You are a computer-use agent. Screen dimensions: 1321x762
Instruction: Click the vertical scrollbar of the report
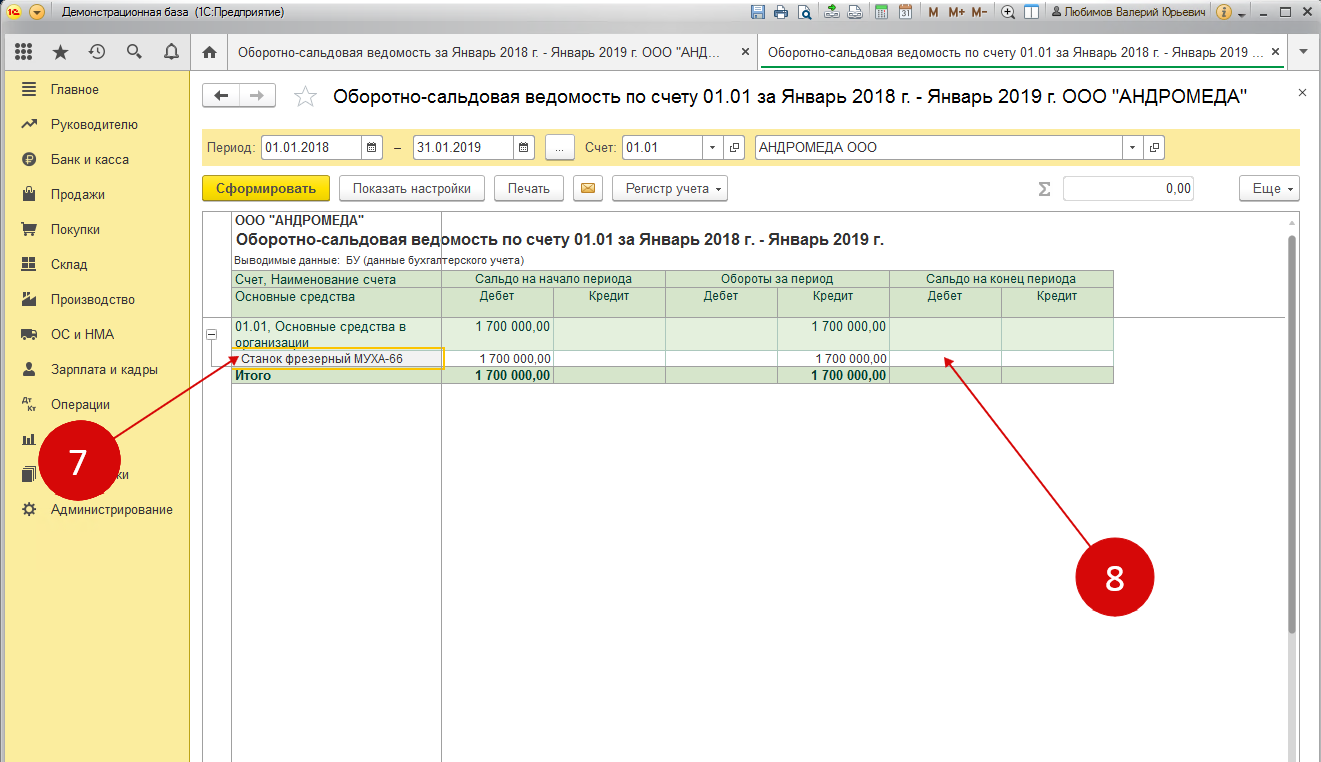tap(1292, 435)
